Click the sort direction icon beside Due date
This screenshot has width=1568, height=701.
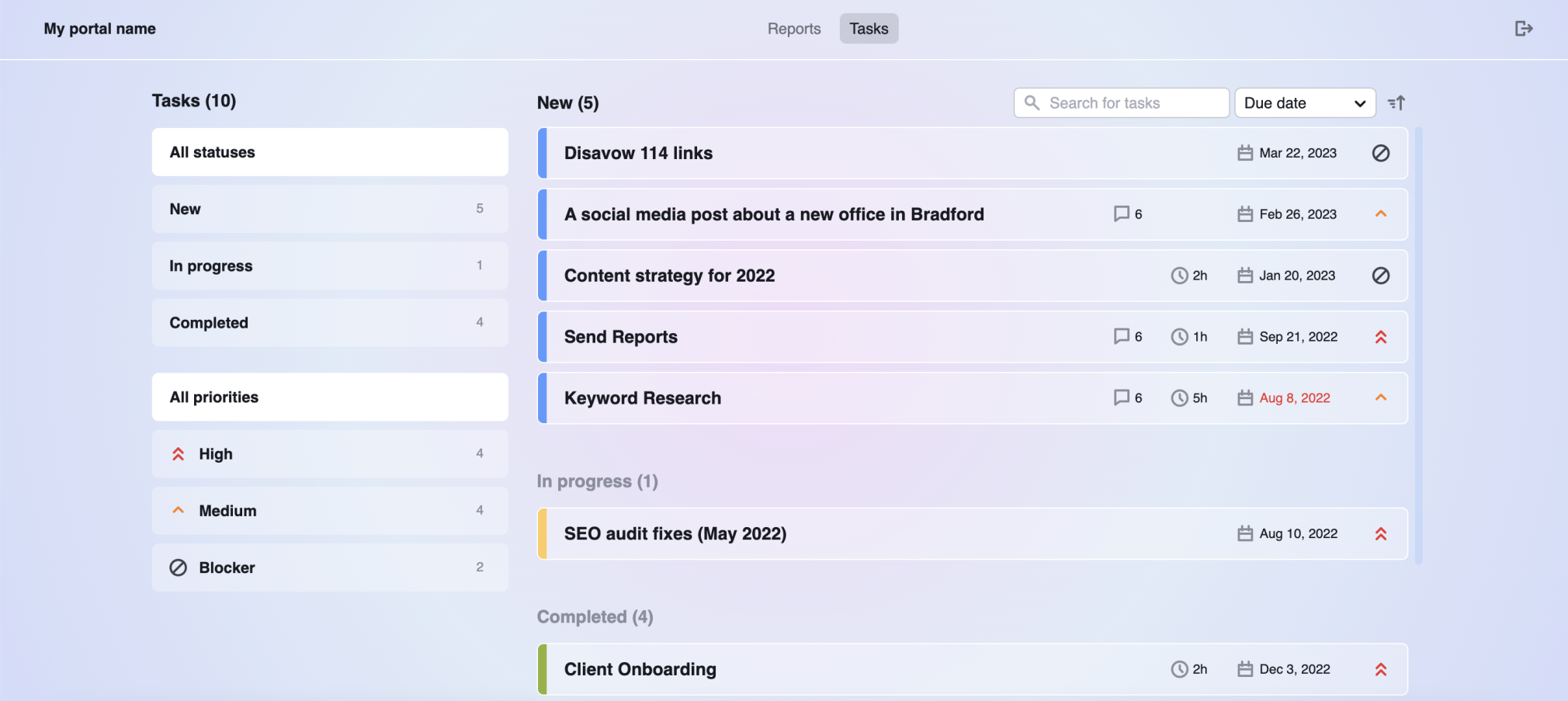1396,102
